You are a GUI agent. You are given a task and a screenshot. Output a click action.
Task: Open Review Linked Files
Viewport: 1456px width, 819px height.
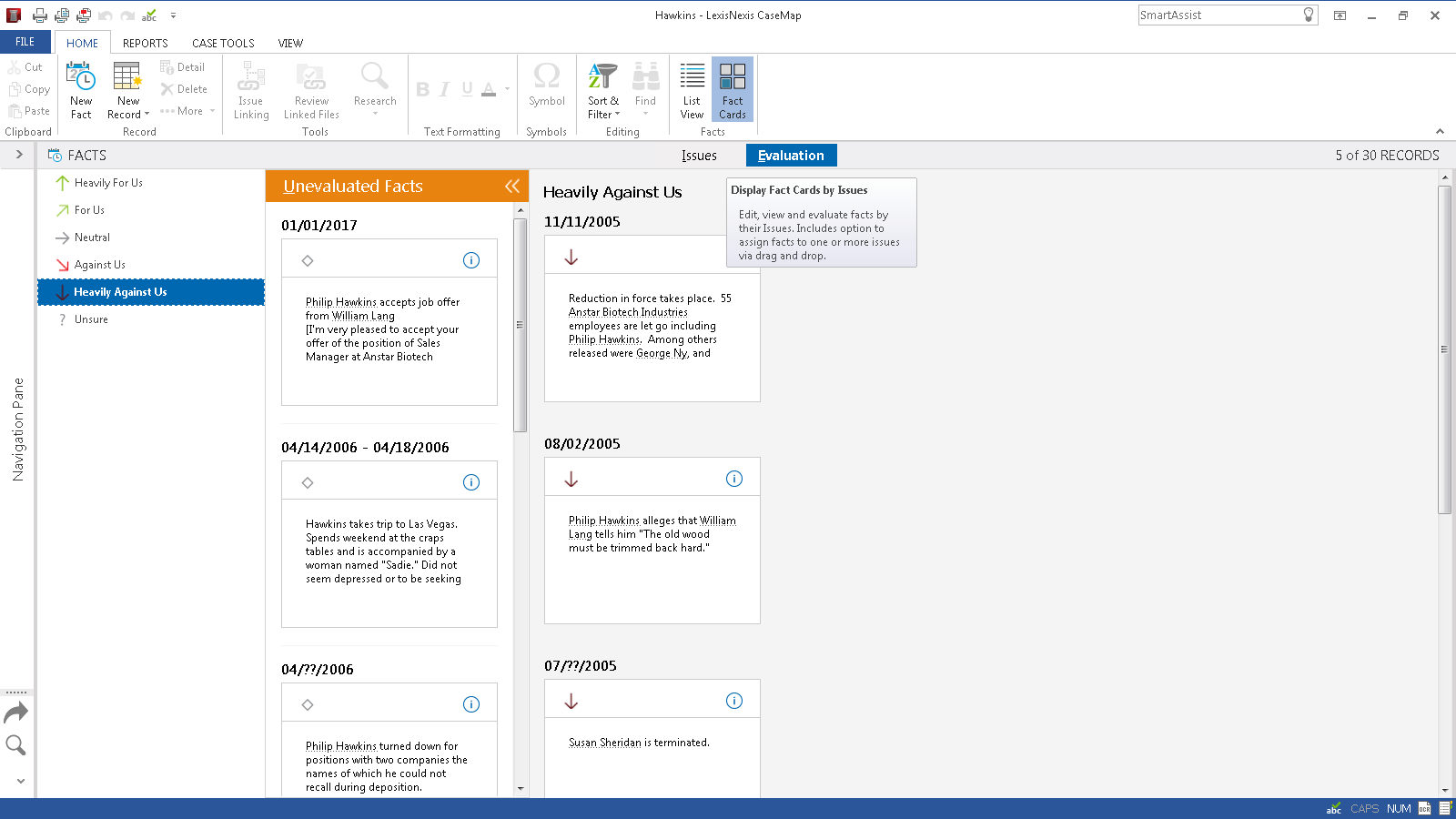tap(310, 89)
